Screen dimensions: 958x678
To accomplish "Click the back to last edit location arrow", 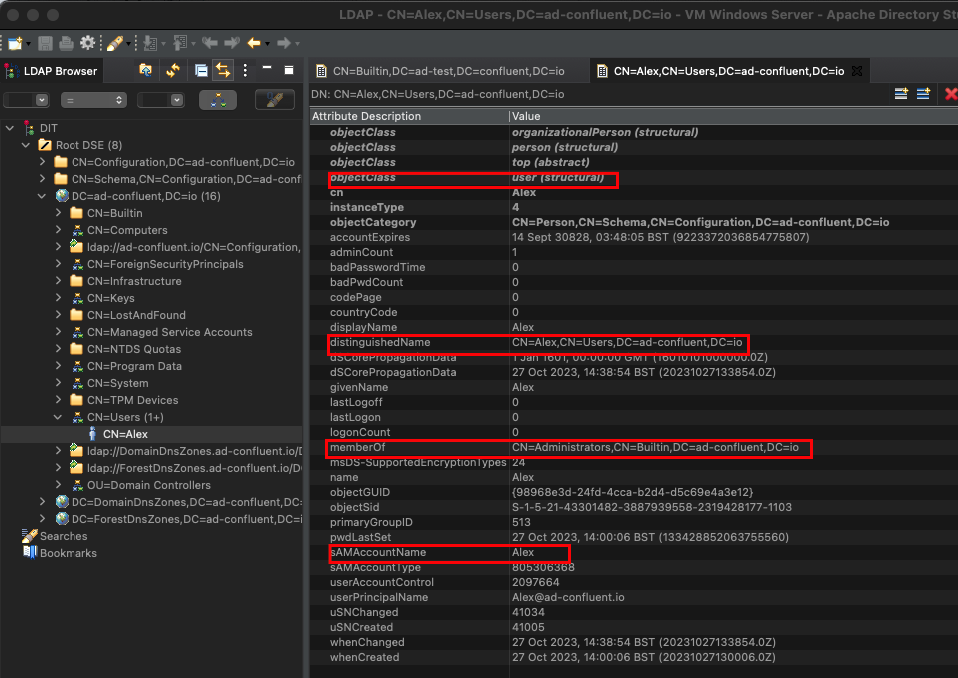I will [x=210, y=43].
